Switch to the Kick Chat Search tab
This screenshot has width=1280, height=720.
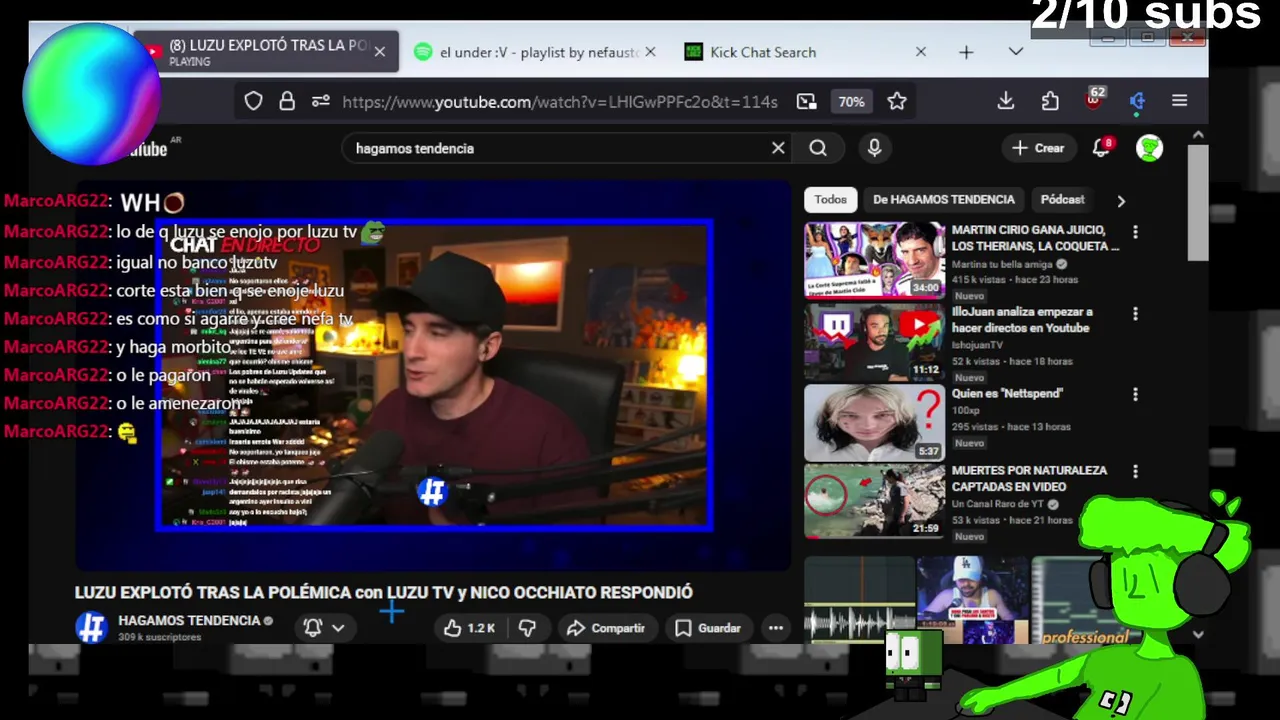pos(763,52)
